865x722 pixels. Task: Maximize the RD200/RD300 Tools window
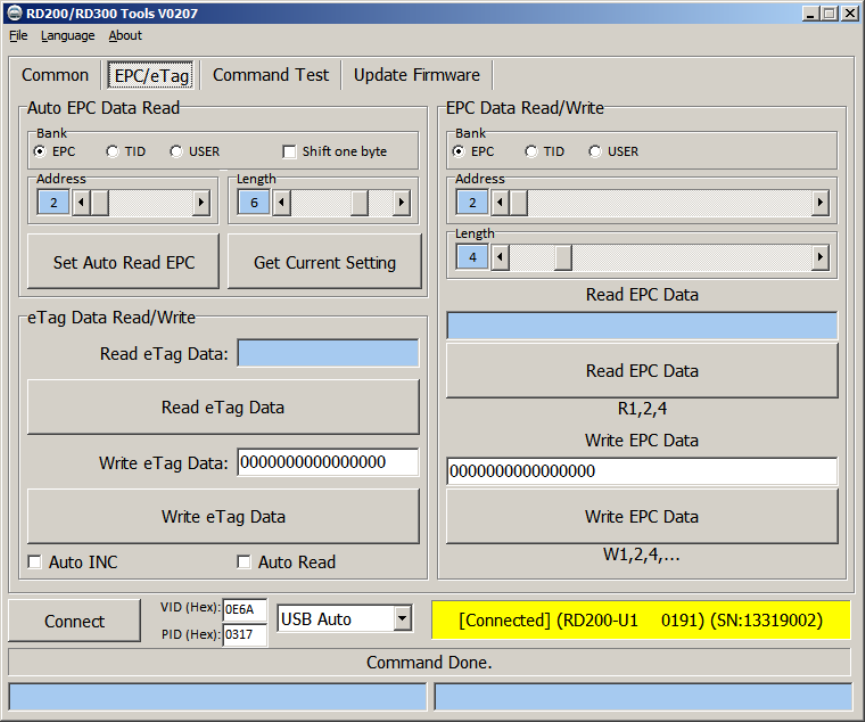click(x=829, y=13)
